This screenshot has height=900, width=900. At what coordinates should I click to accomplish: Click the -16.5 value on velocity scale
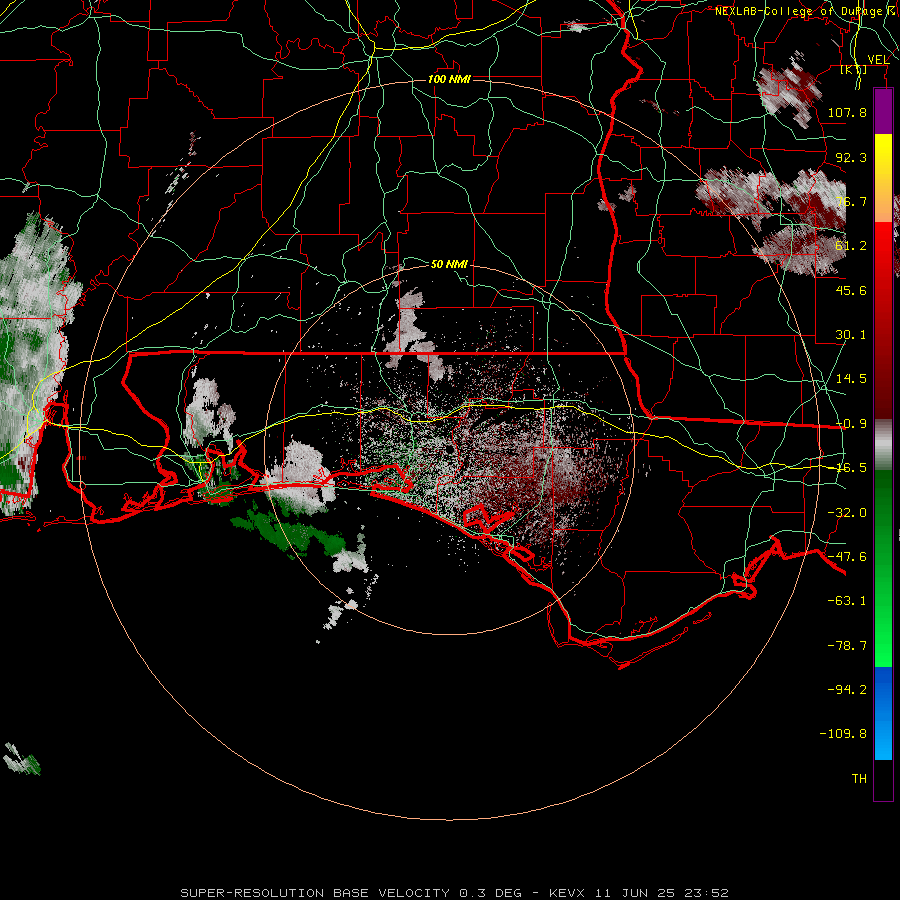(x=851, y=468)
